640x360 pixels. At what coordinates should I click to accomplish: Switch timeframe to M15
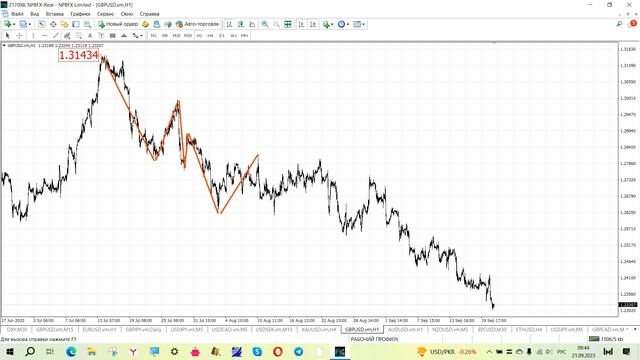click(x=176, y=36)
